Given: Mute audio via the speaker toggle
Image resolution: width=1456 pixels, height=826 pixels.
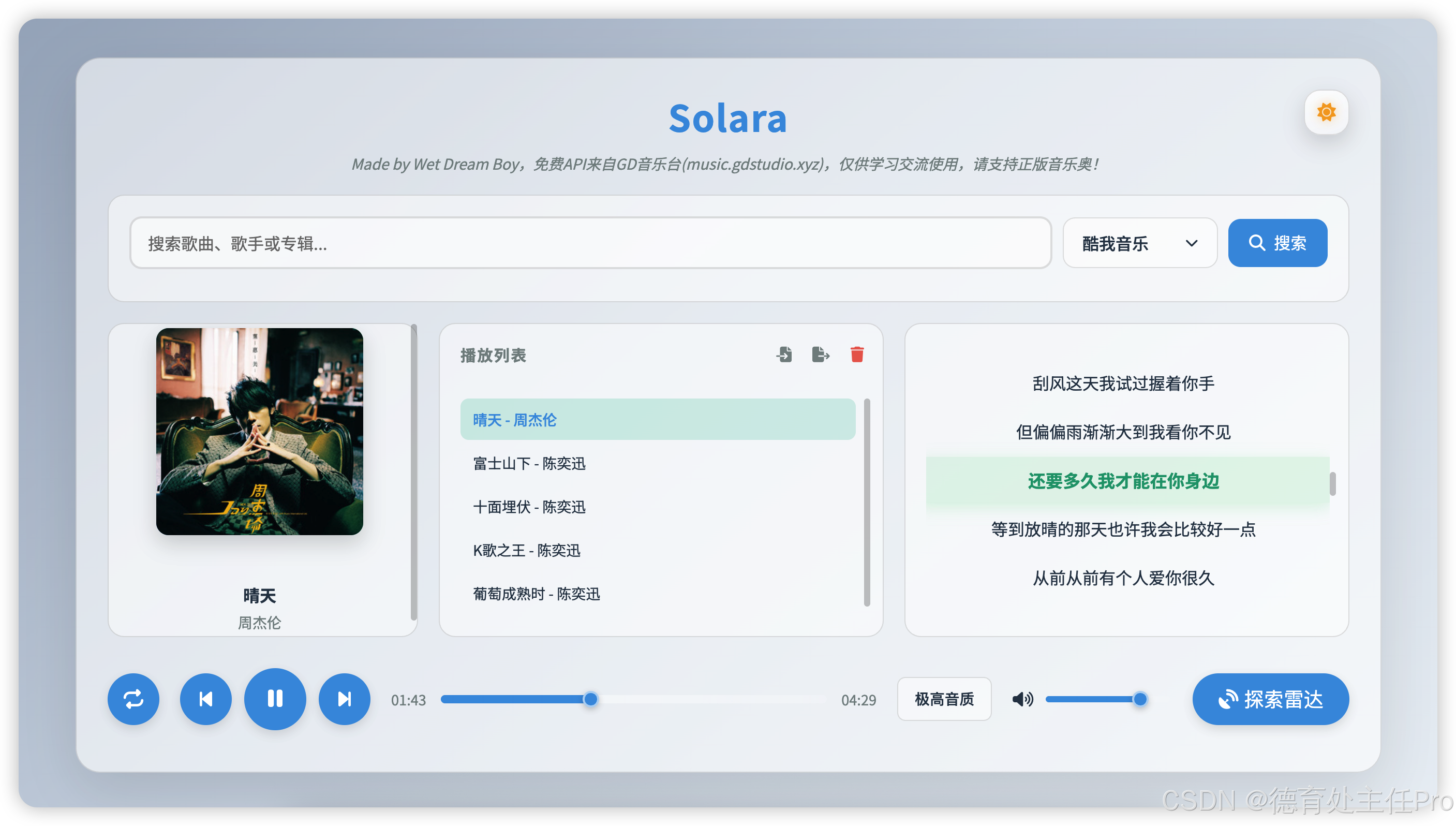Looking at the screenshot, I should pos(1022,699).
